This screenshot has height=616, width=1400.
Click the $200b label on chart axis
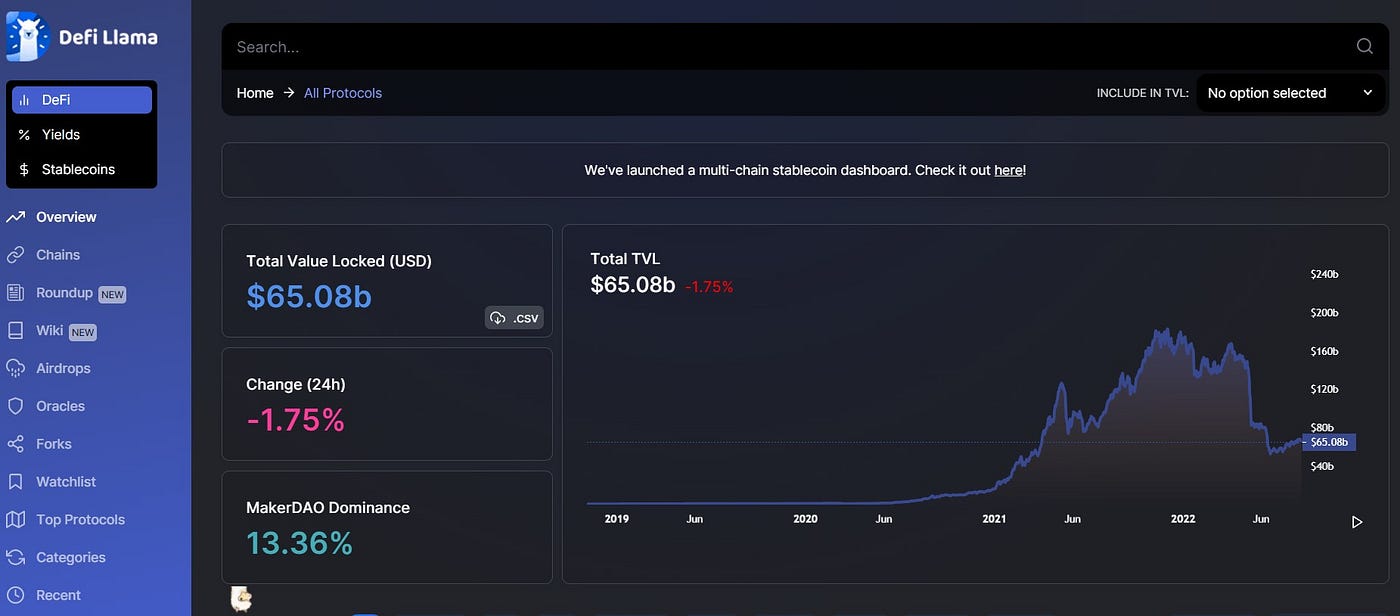[x=1324, y=313]
